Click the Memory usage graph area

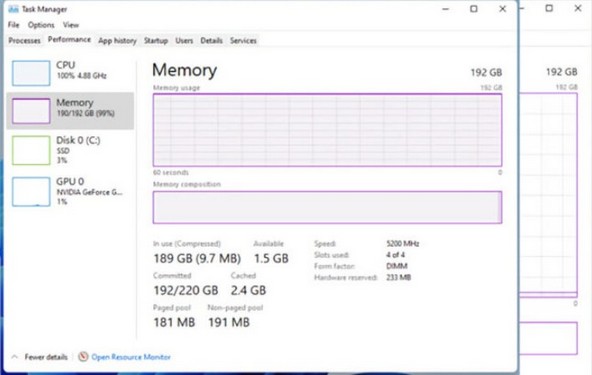pyautogui.click(x=327, y=130)
